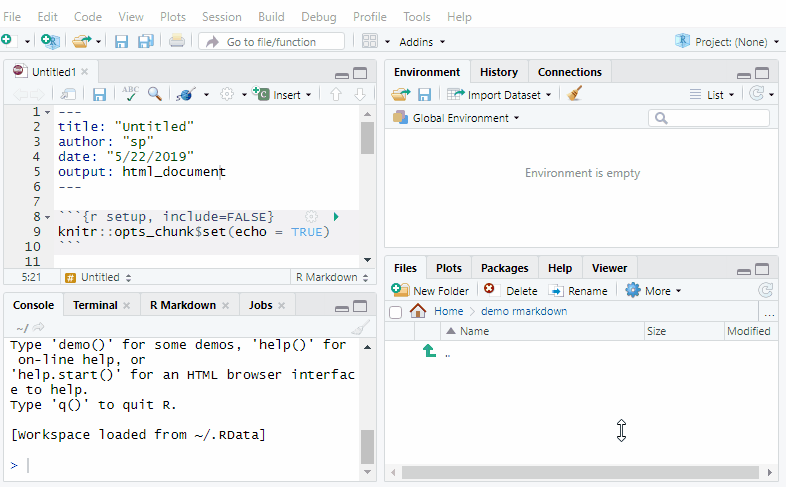This screenshot has width=786, height=487.
Task: Open the Session menu
Action: [221, 17]
